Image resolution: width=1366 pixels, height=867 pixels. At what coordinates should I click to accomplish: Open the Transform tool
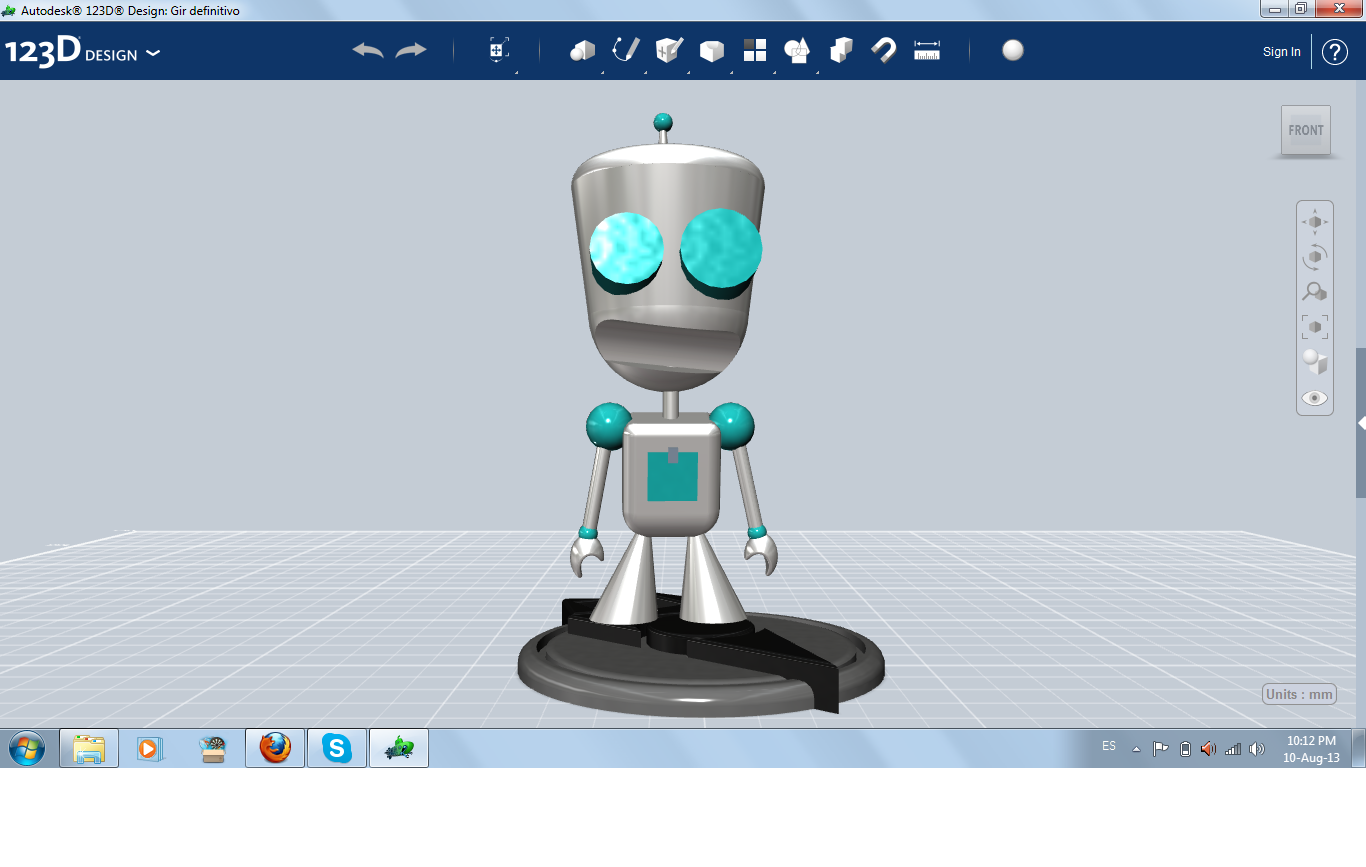pyautogui.click(x=499, y=50)
